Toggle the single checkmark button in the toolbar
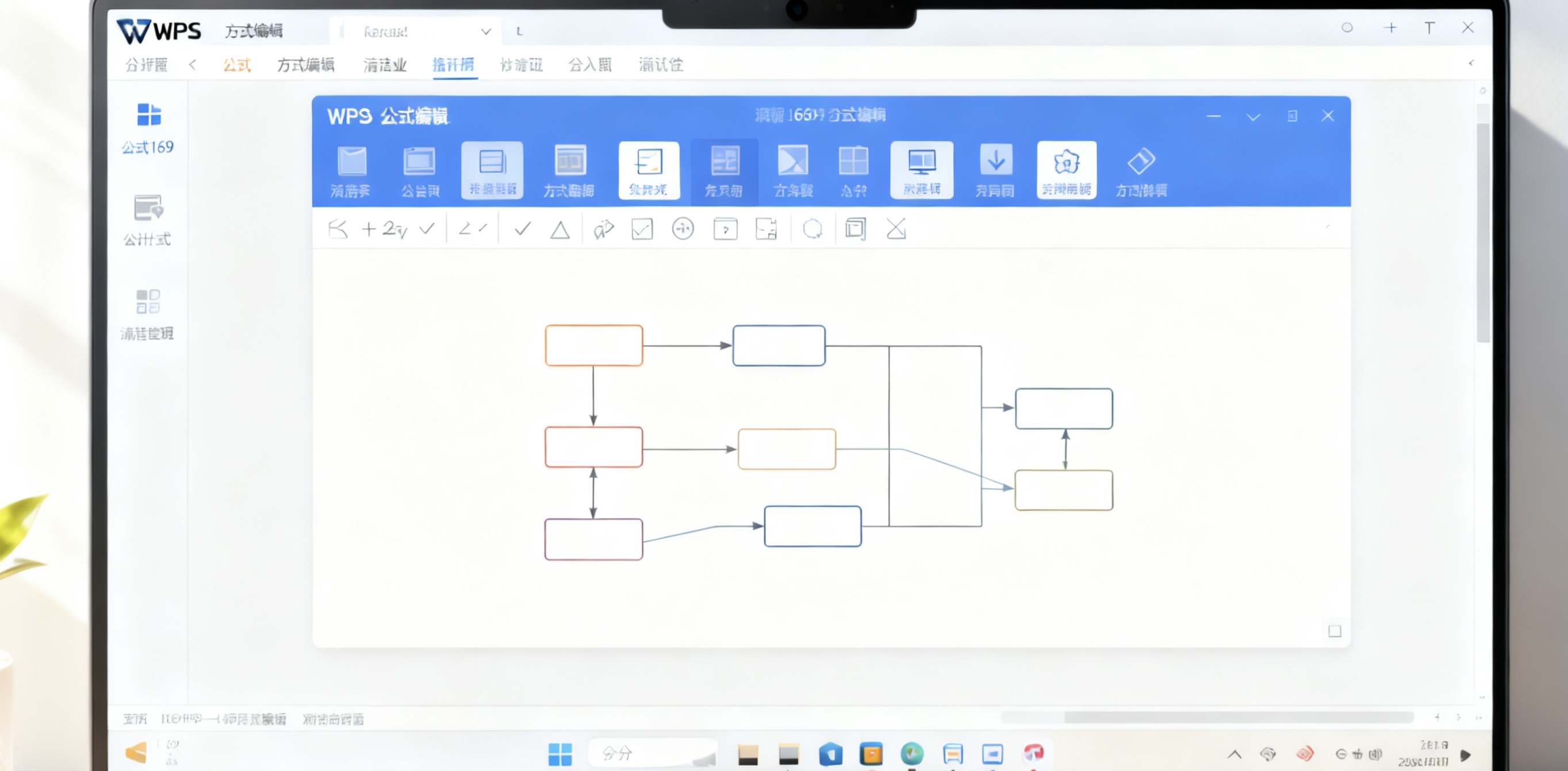The image size is (1568, 771). 522,229
